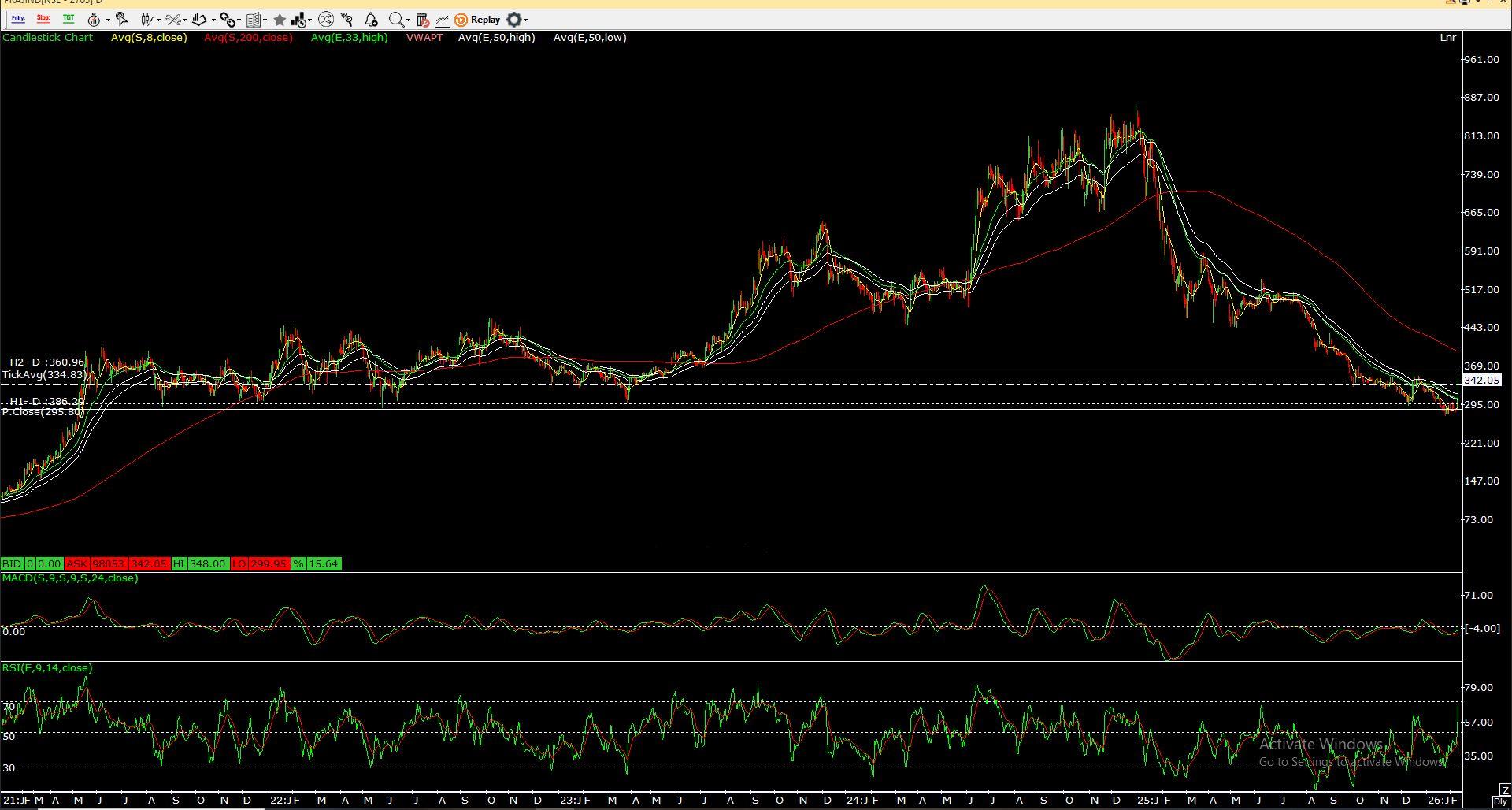Viewport: 1512px width, 810px height.
Task: Expand the chain link dropdown arrow
Action: tap(239, 20)
